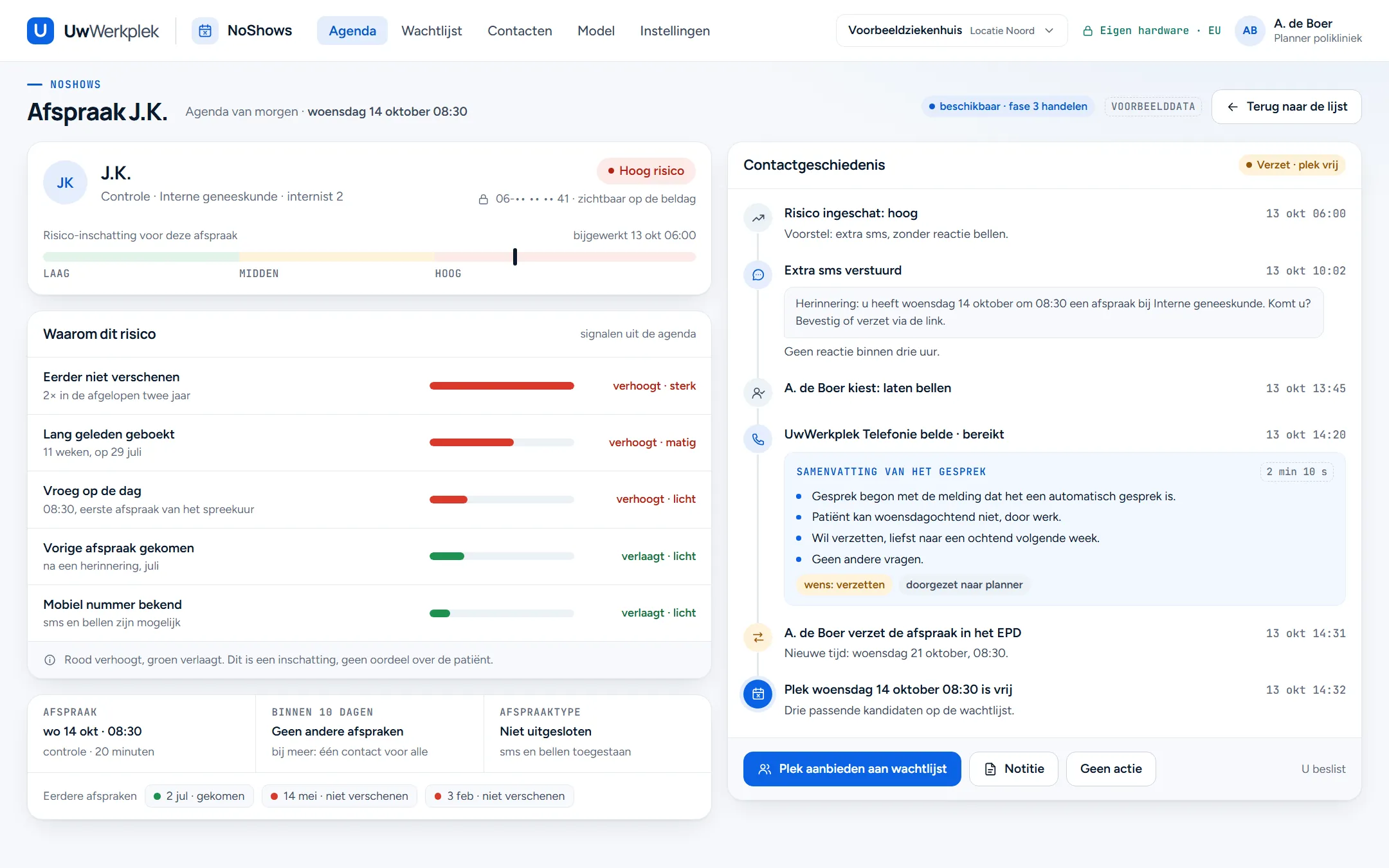Viewport: 1389px width, 868px height.
Task: Click the UwWerkplek U logo icon
Action: point(41,30)
